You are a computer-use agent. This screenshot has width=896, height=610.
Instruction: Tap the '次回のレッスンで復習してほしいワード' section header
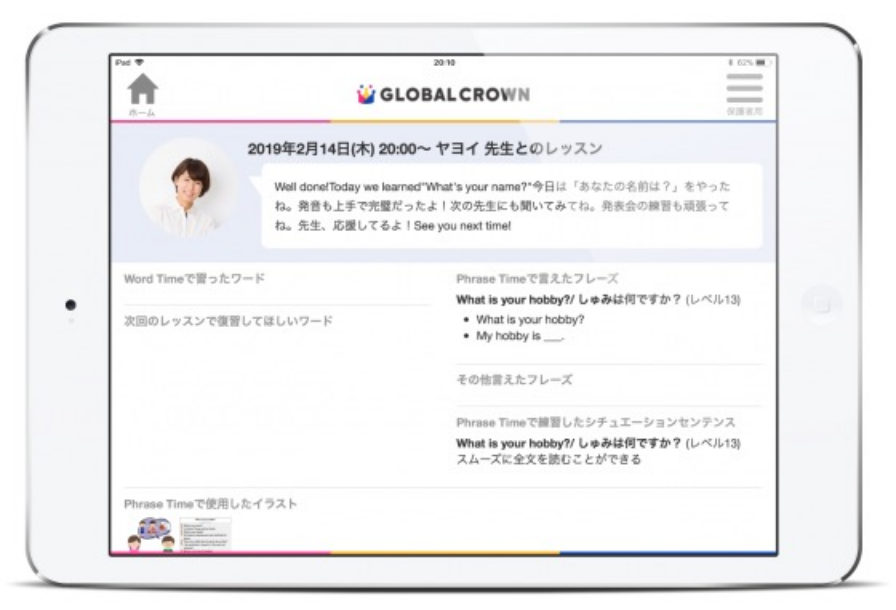pyautogui.click(x=228, y=321)
